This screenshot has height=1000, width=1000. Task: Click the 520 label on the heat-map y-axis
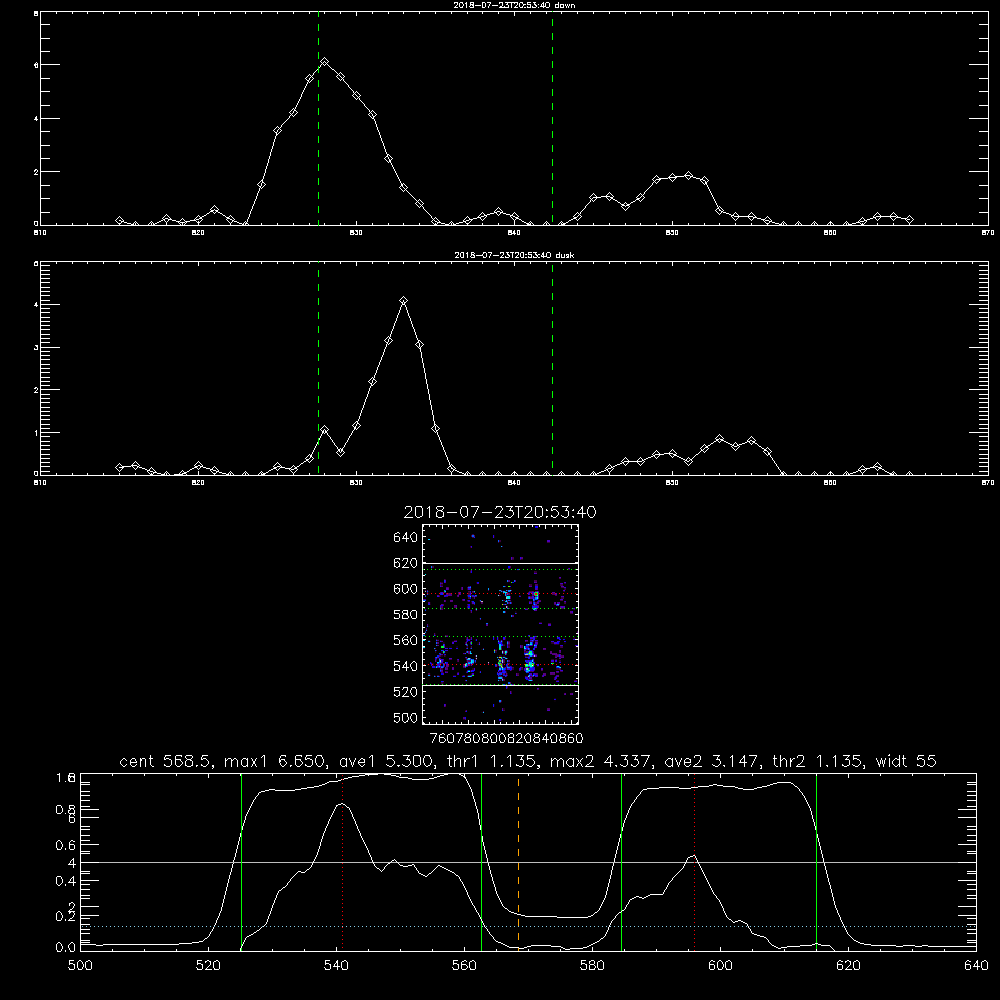[406, 692]
